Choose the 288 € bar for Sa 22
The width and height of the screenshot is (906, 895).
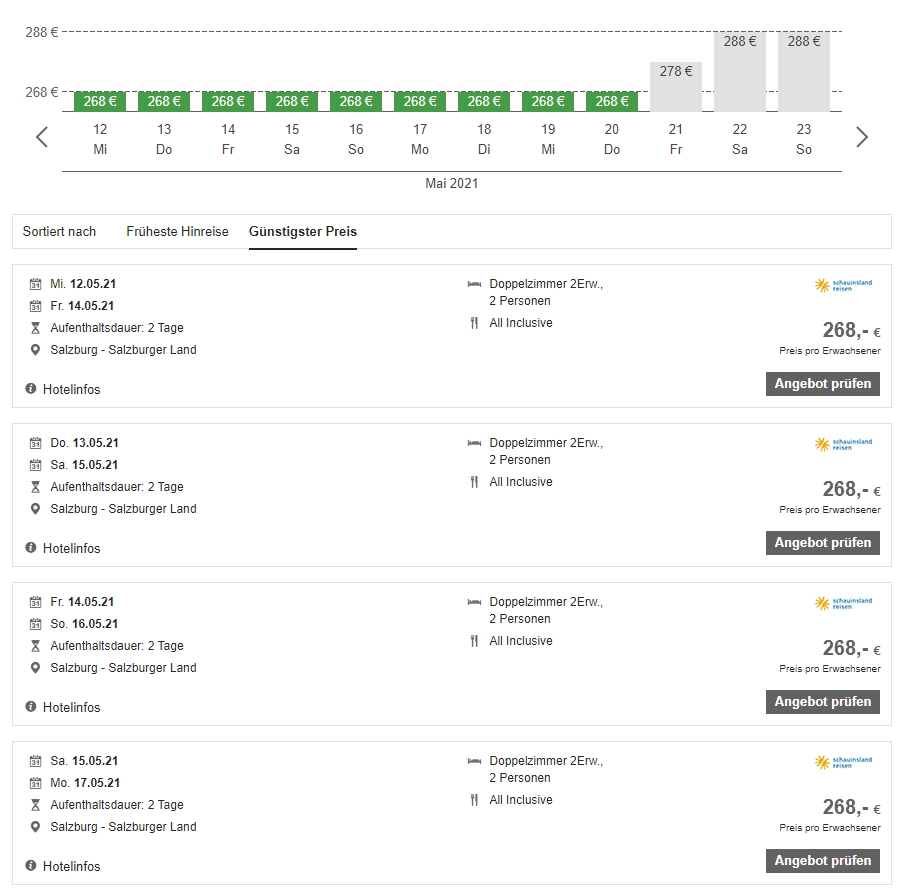[x=740, y=71]
